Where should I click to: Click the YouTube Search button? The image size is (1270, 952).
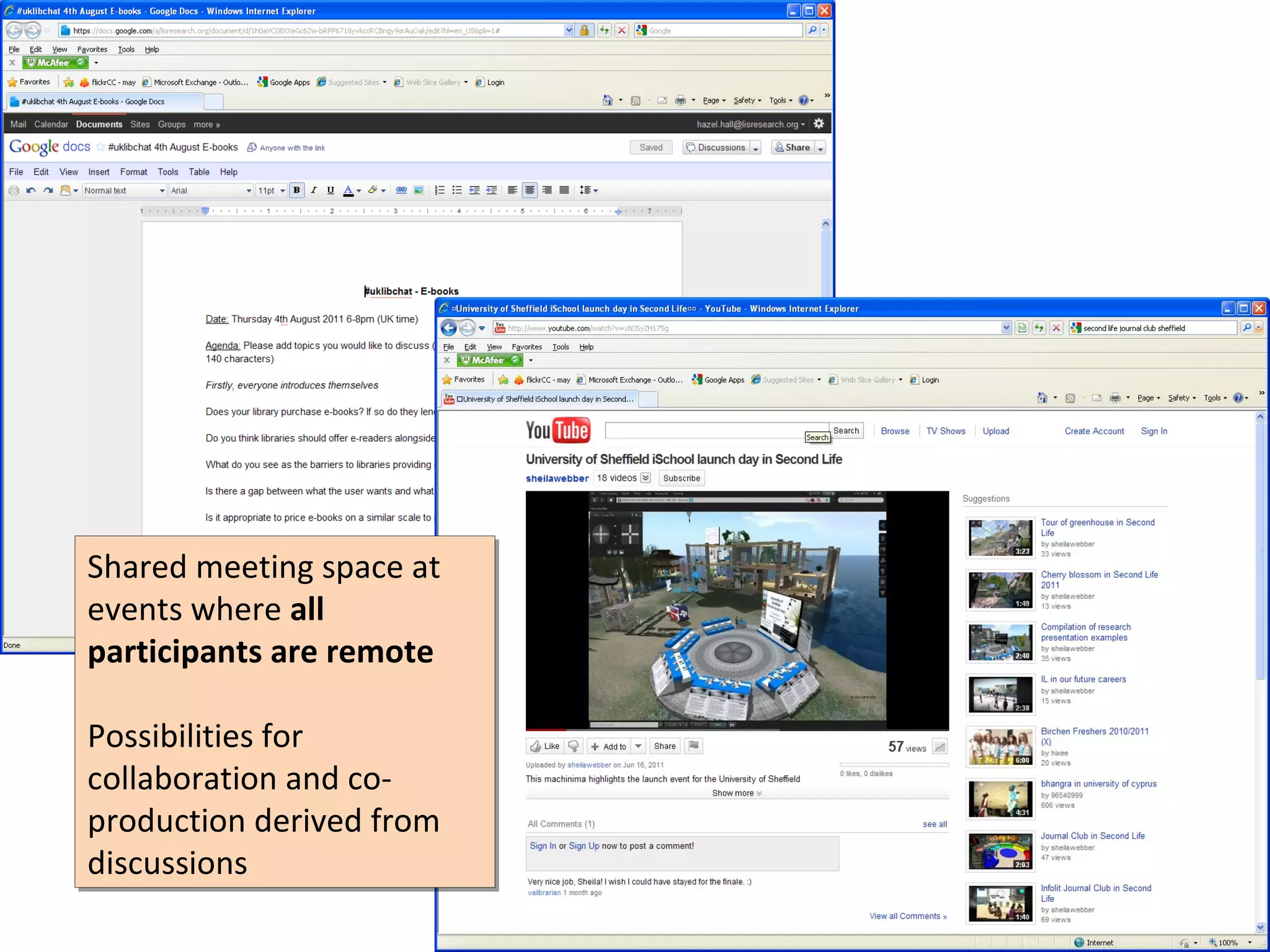[x=846, y=430]
